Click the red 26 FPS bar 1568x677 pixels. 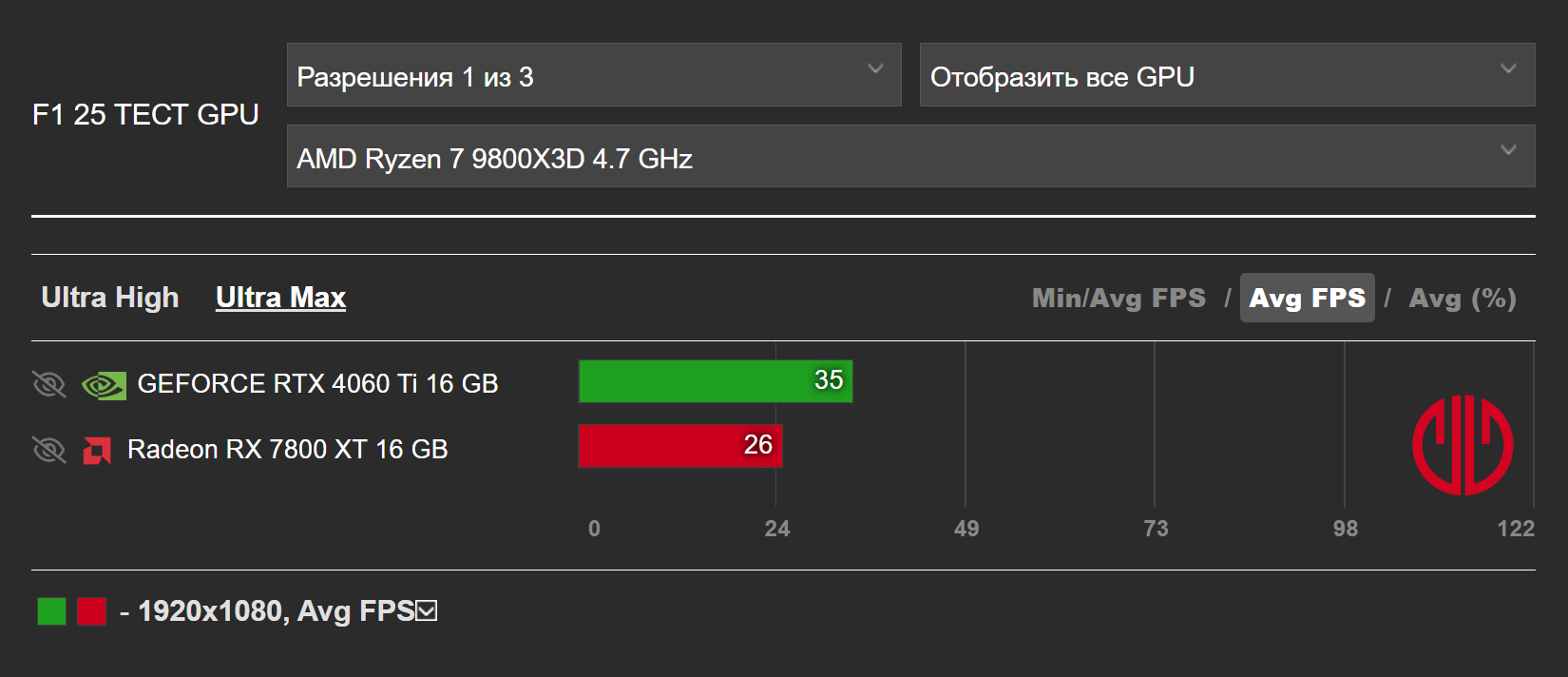(679, 446)
